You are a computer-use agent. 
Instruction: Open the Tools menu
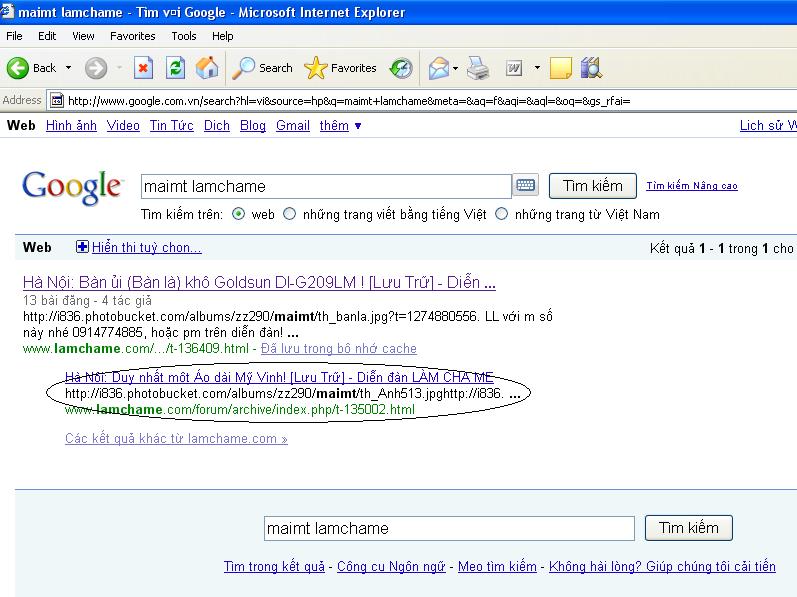click(183, 36)
